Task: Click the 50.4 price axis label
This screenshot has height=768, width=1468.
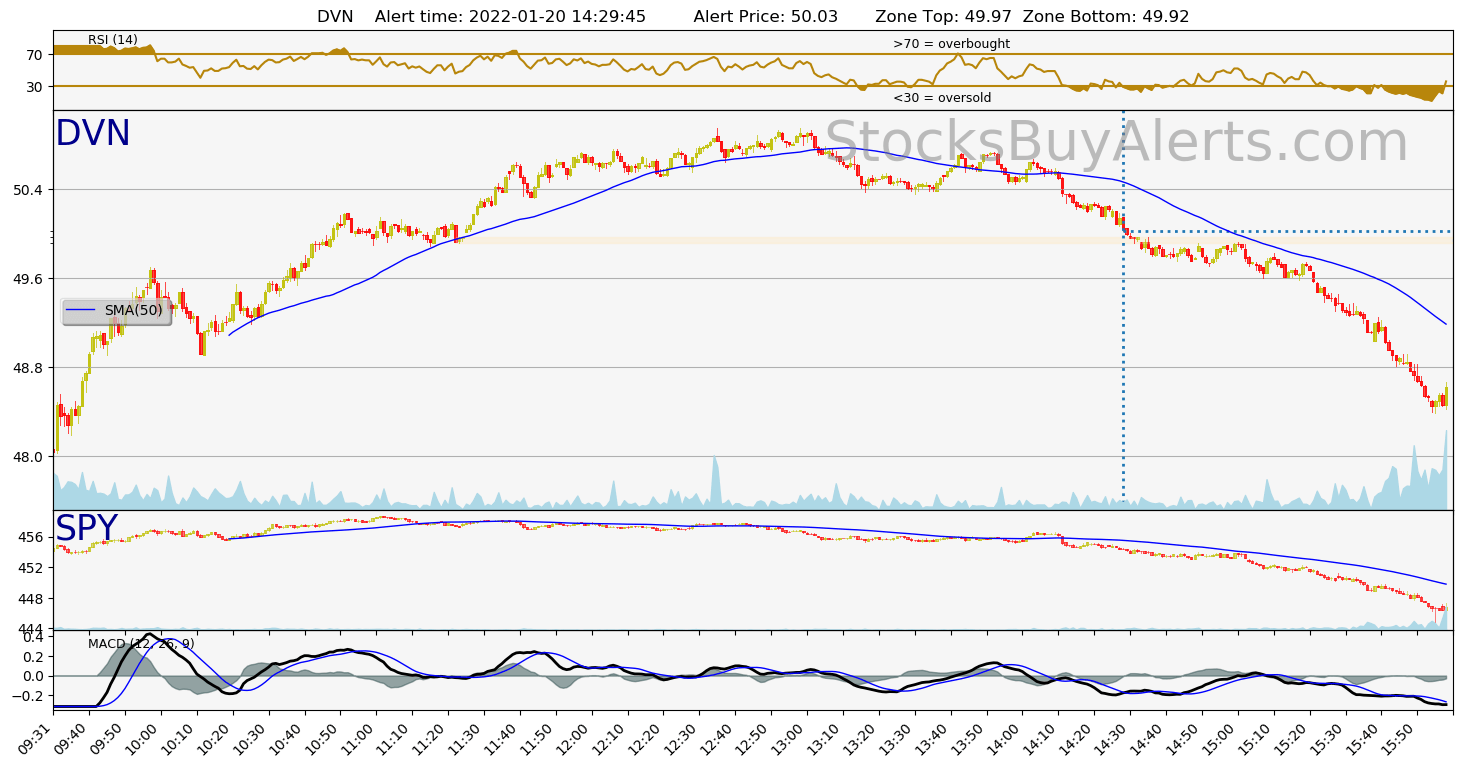Action: pyautogui.click(x=28, y=190)
